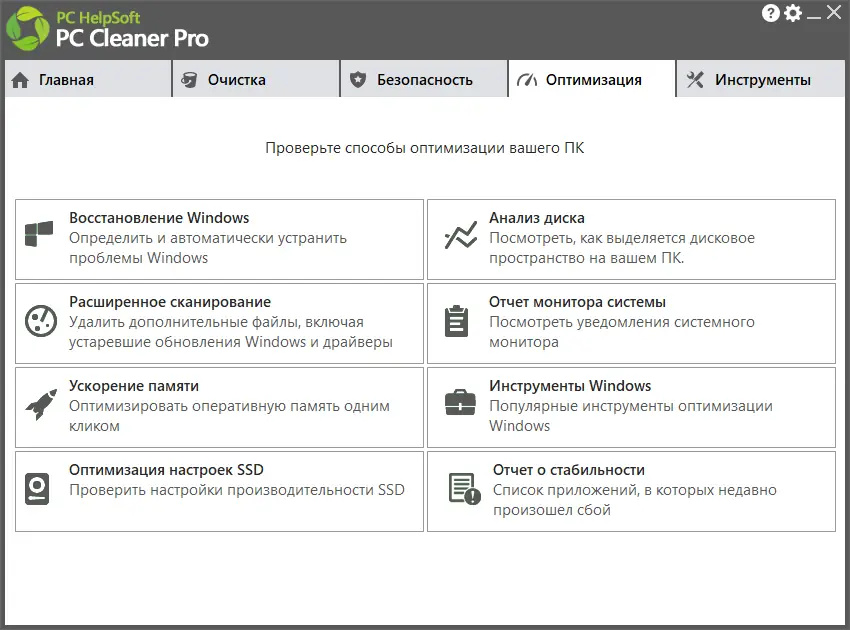The width and height of the screenshot is (850, 630).
Task: Click the rocket icon for Ускорение памяти
Action: (x=40, y=405)
